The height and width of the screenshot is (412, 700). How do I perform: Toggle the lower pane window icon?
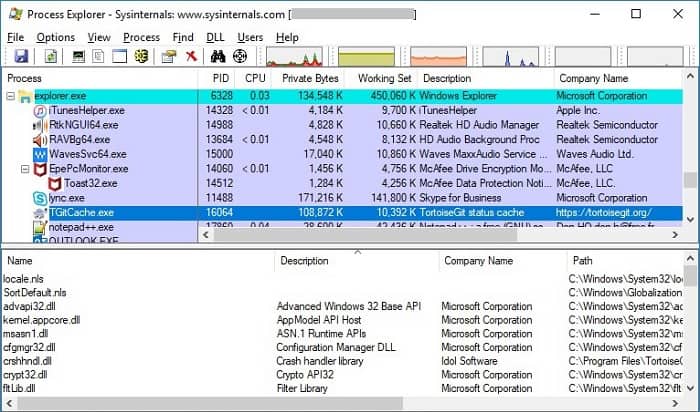119,56
